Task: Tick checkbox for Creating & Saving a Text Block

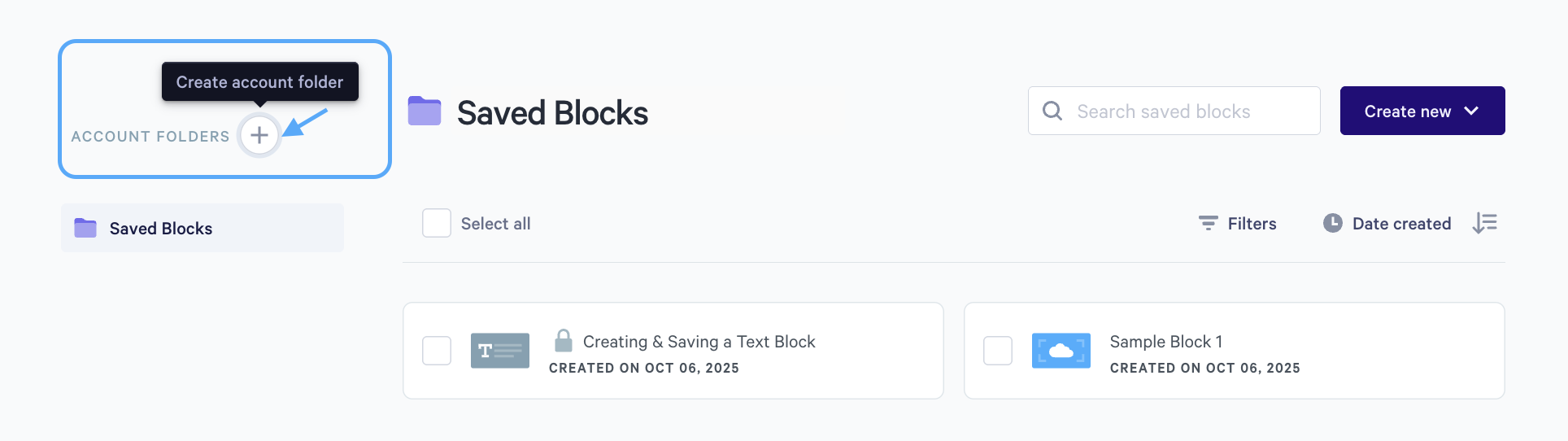Action: tap(437, 351)
